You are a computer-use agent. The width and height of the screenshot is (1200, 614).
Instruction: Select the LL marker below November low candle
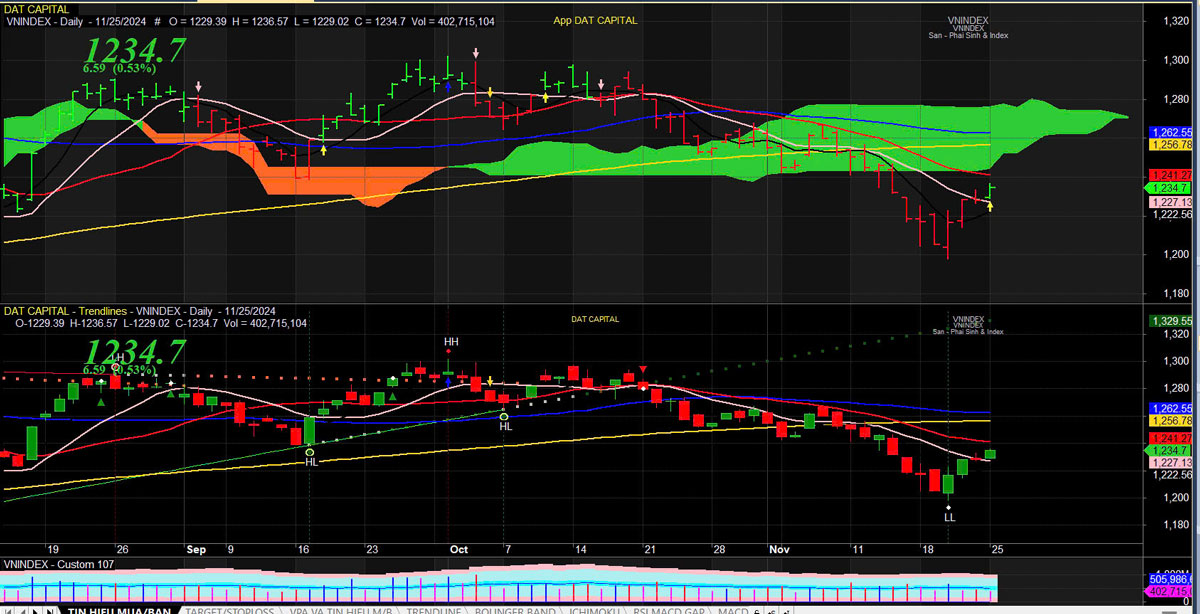(x=949, y=517)
